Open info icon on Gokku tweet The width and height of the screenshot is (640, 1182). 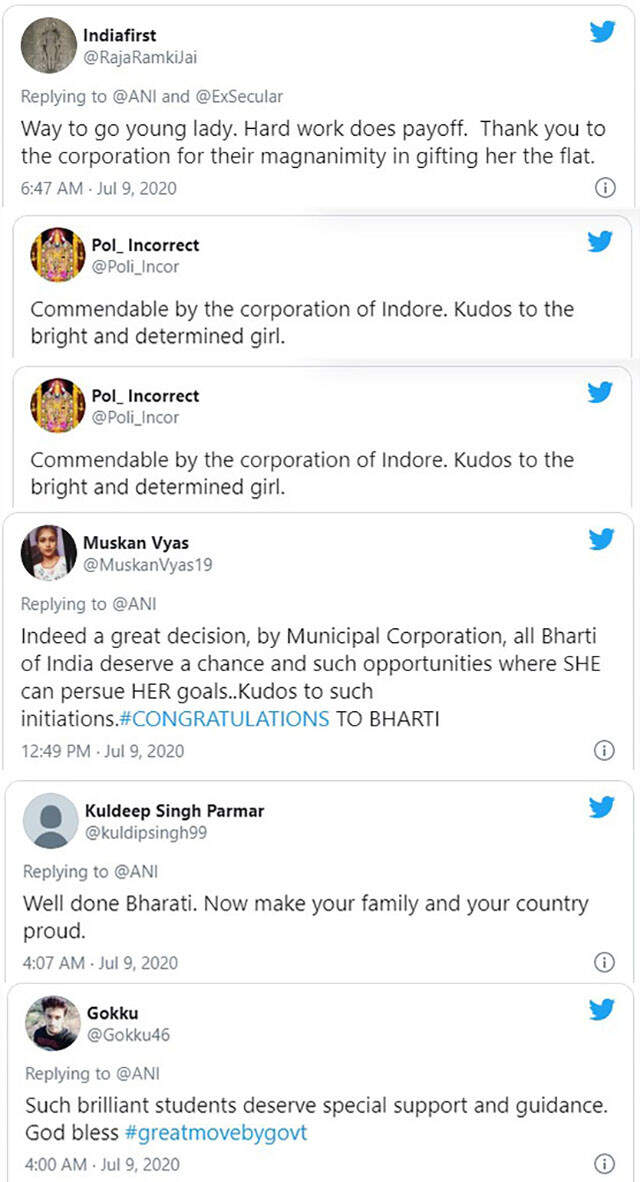click(604, 1163)
